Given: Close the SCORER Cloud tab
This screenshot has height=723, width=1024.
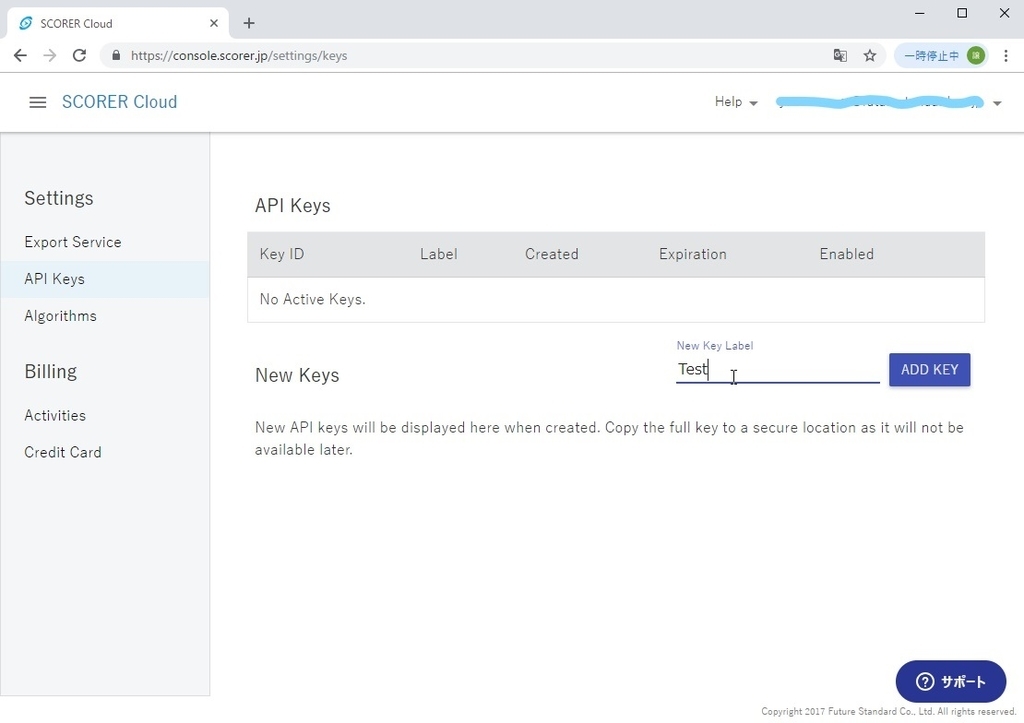Looking at the screenshot, I should tap(214, 24).
